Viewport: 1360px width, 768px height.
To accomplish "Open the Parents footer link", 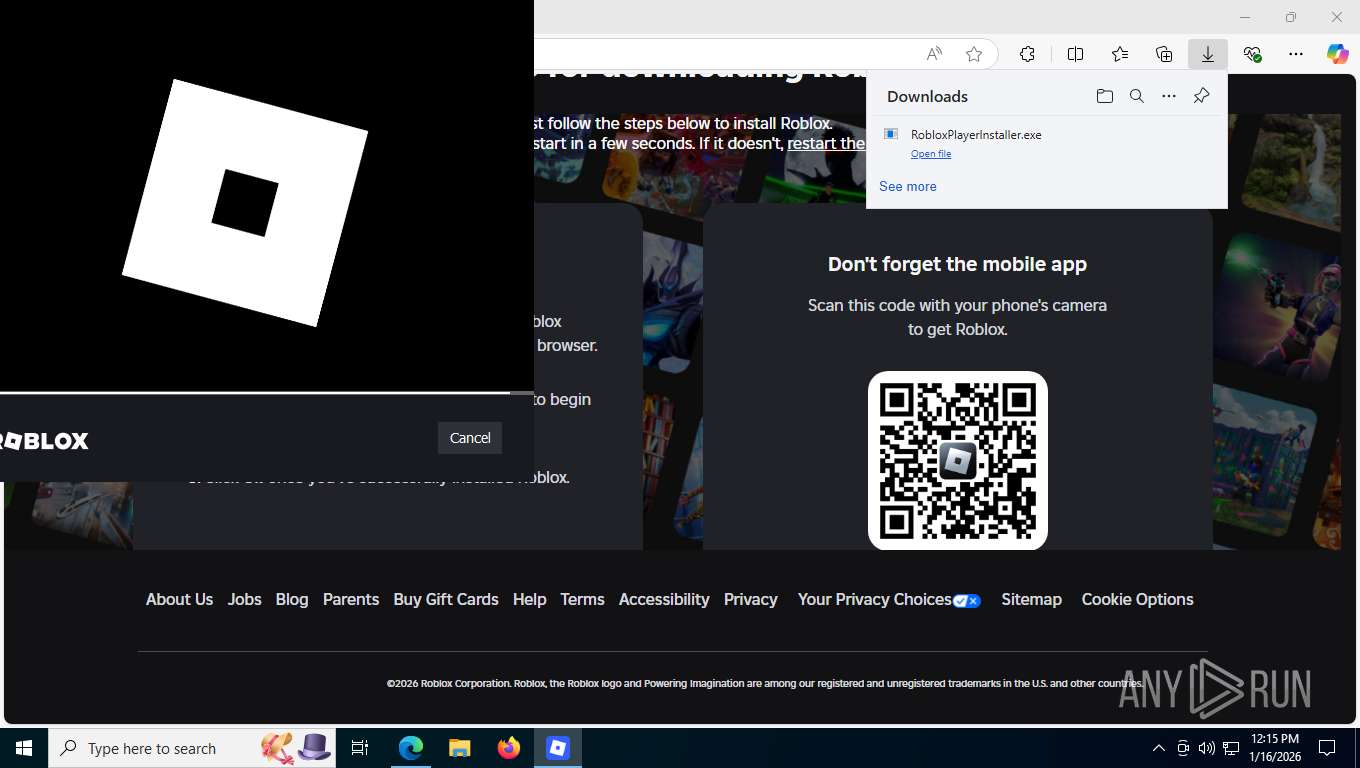I will point(351,600).
